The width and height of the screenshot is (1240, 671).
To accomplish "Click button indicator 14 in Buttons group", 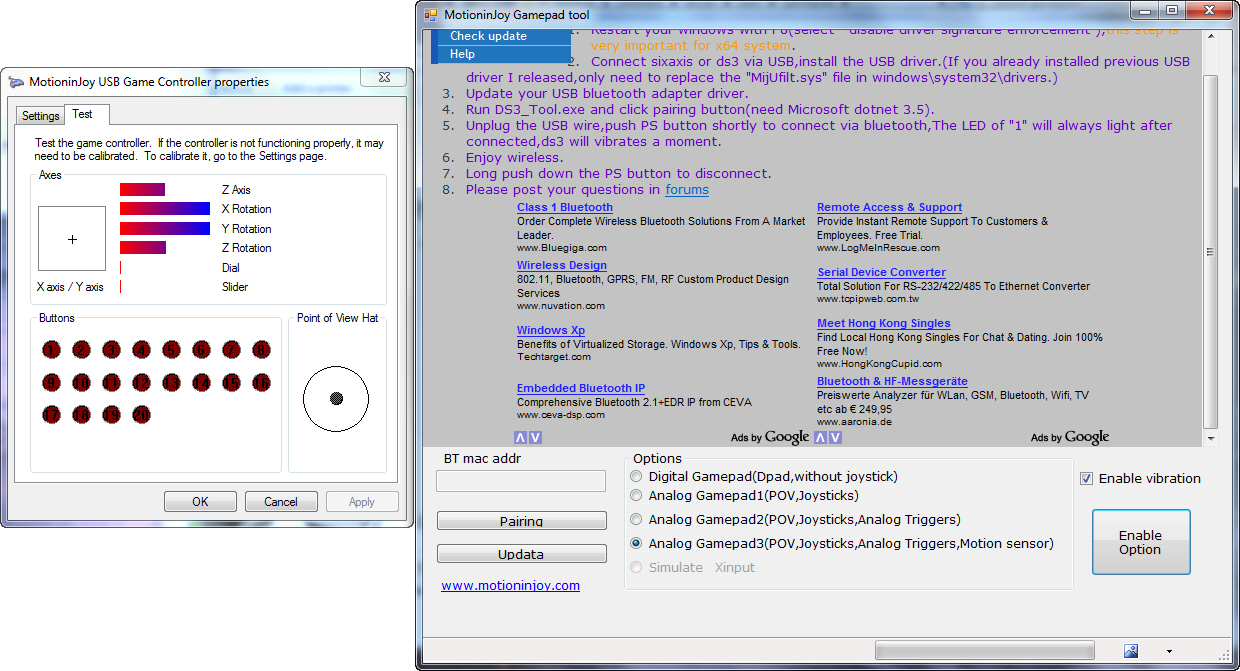I will pyautogui.click(x=201, y=382).
